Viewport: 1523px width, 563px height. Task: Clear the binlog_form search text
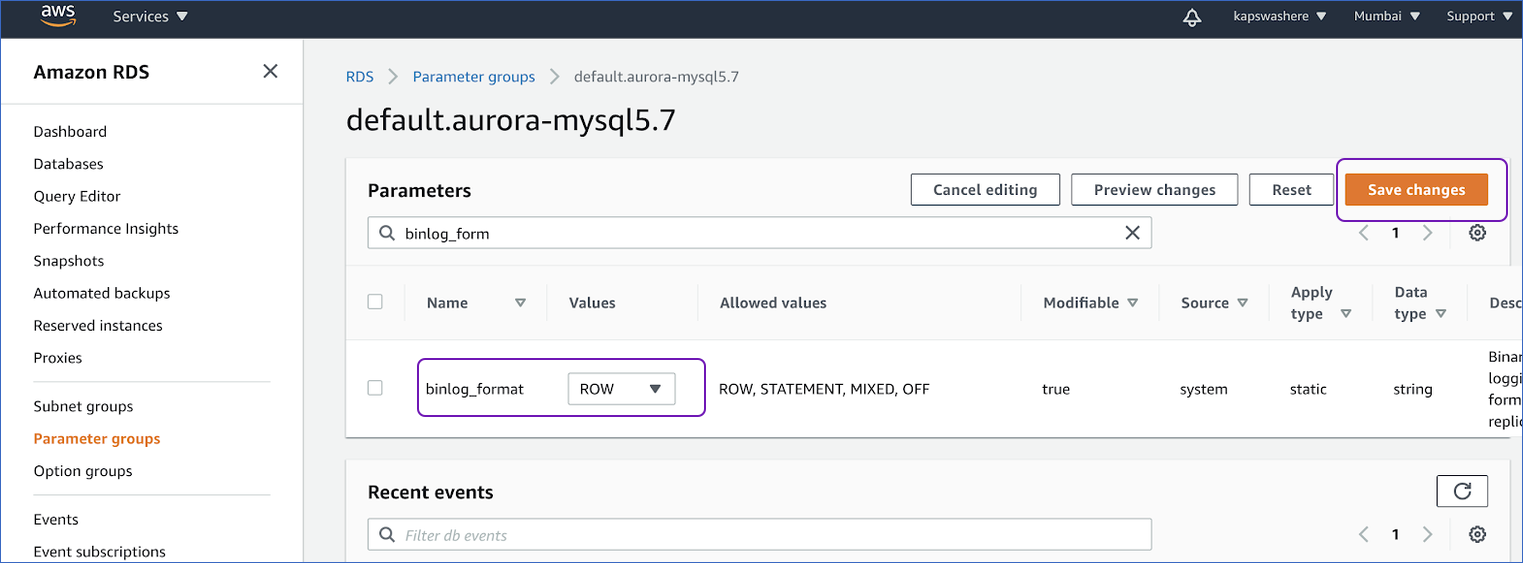click(x=1132, y=233)
